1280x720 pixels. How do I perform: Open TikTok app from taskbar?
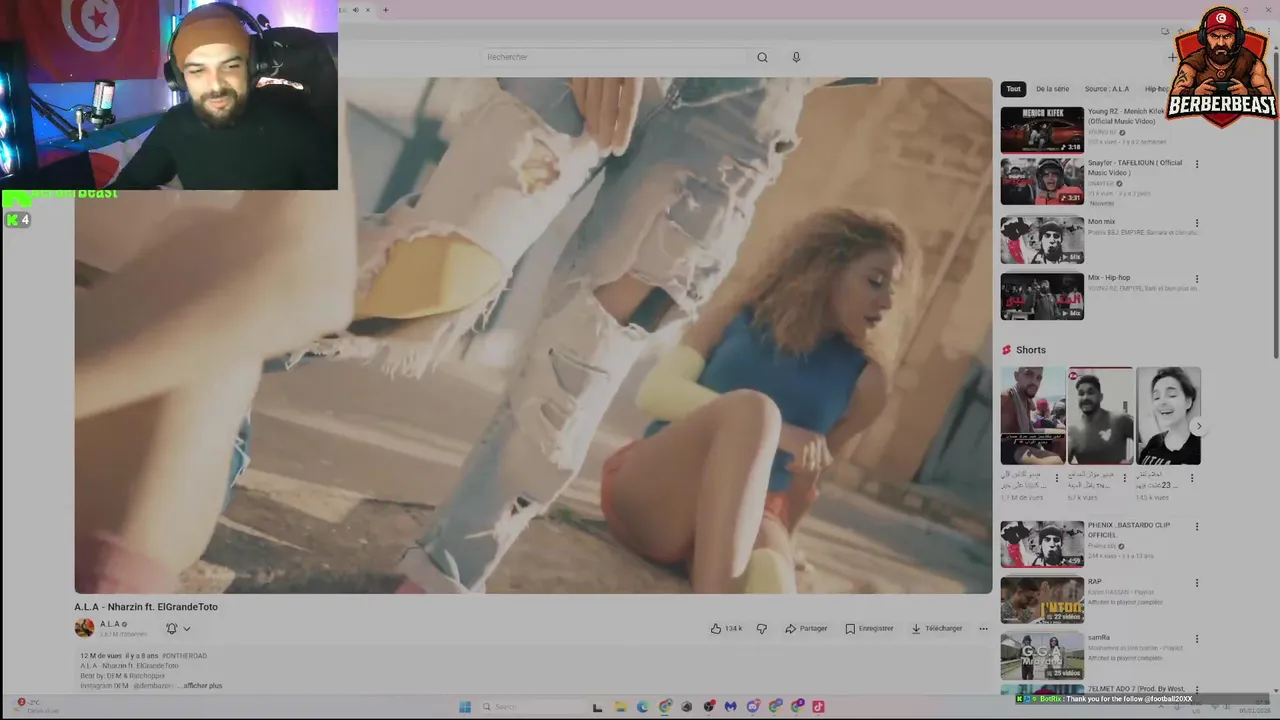coord(818,706)
